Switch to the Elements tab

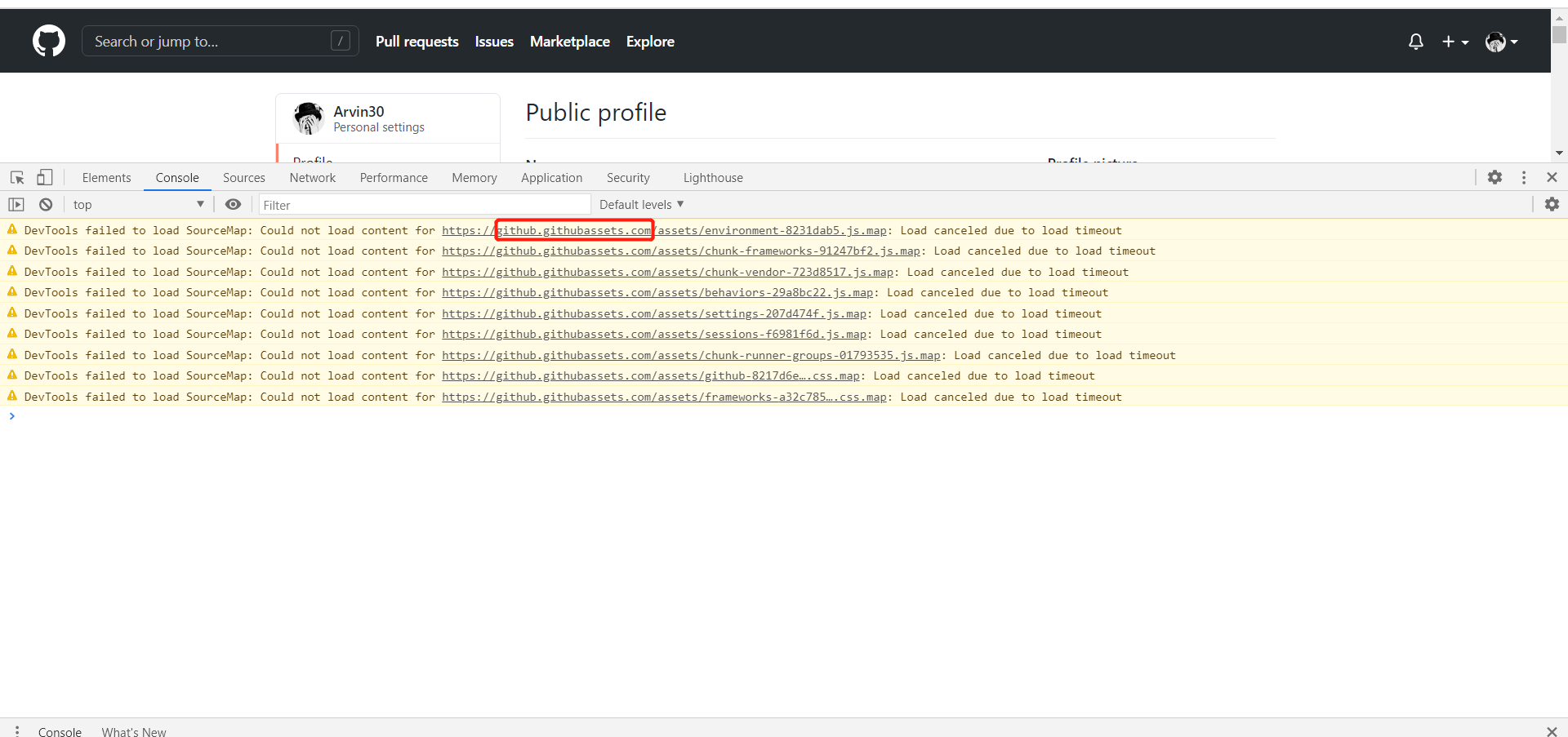click(106, 177)
